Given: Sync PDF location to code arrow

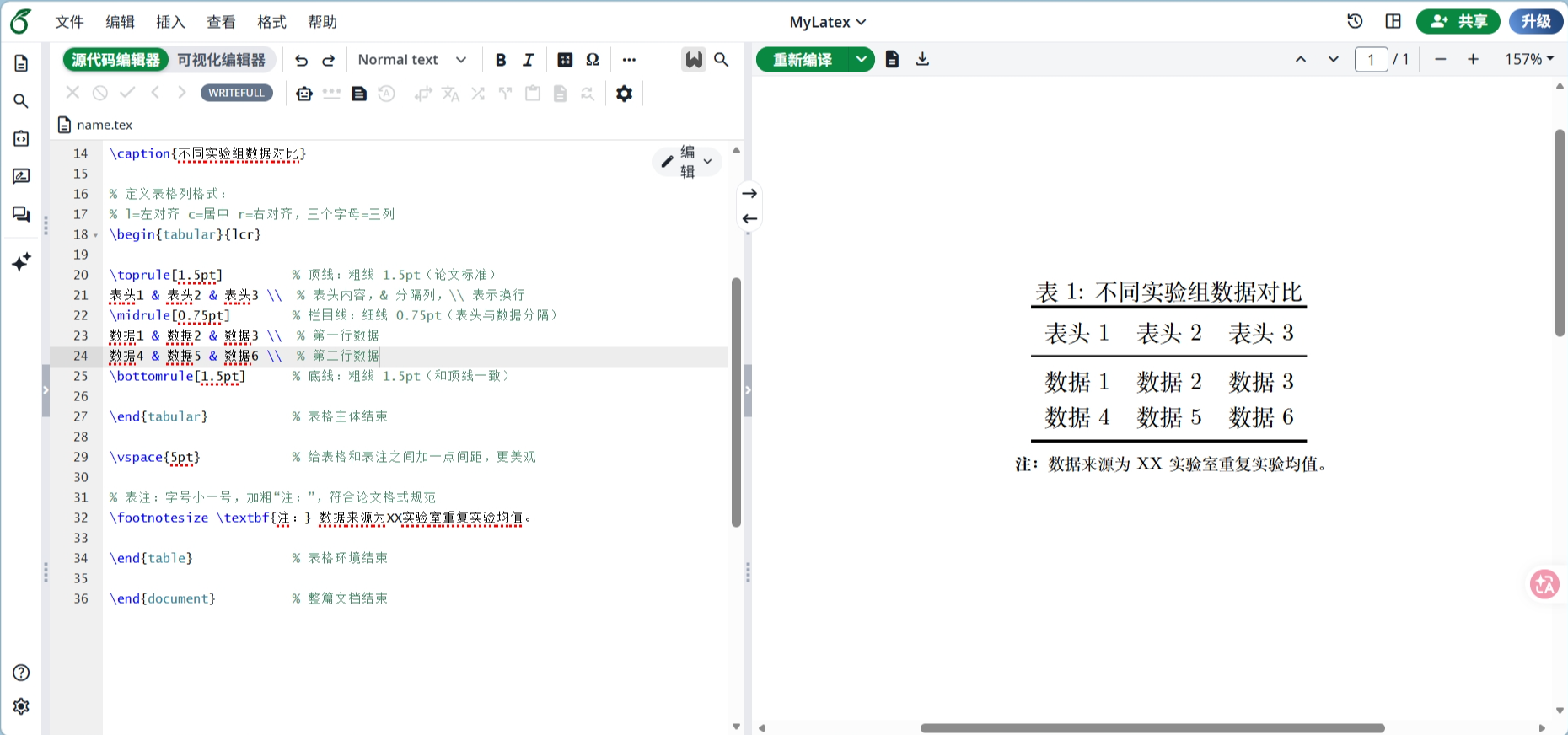Looking at the screenshot, I should click(749, 219).
